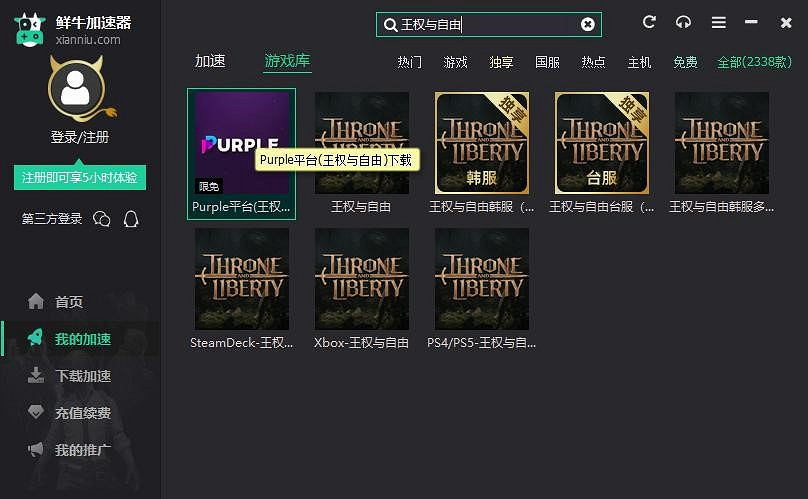Click the magnifier search icon
Viewport: 808px width, 499px height.
[389, 24]
